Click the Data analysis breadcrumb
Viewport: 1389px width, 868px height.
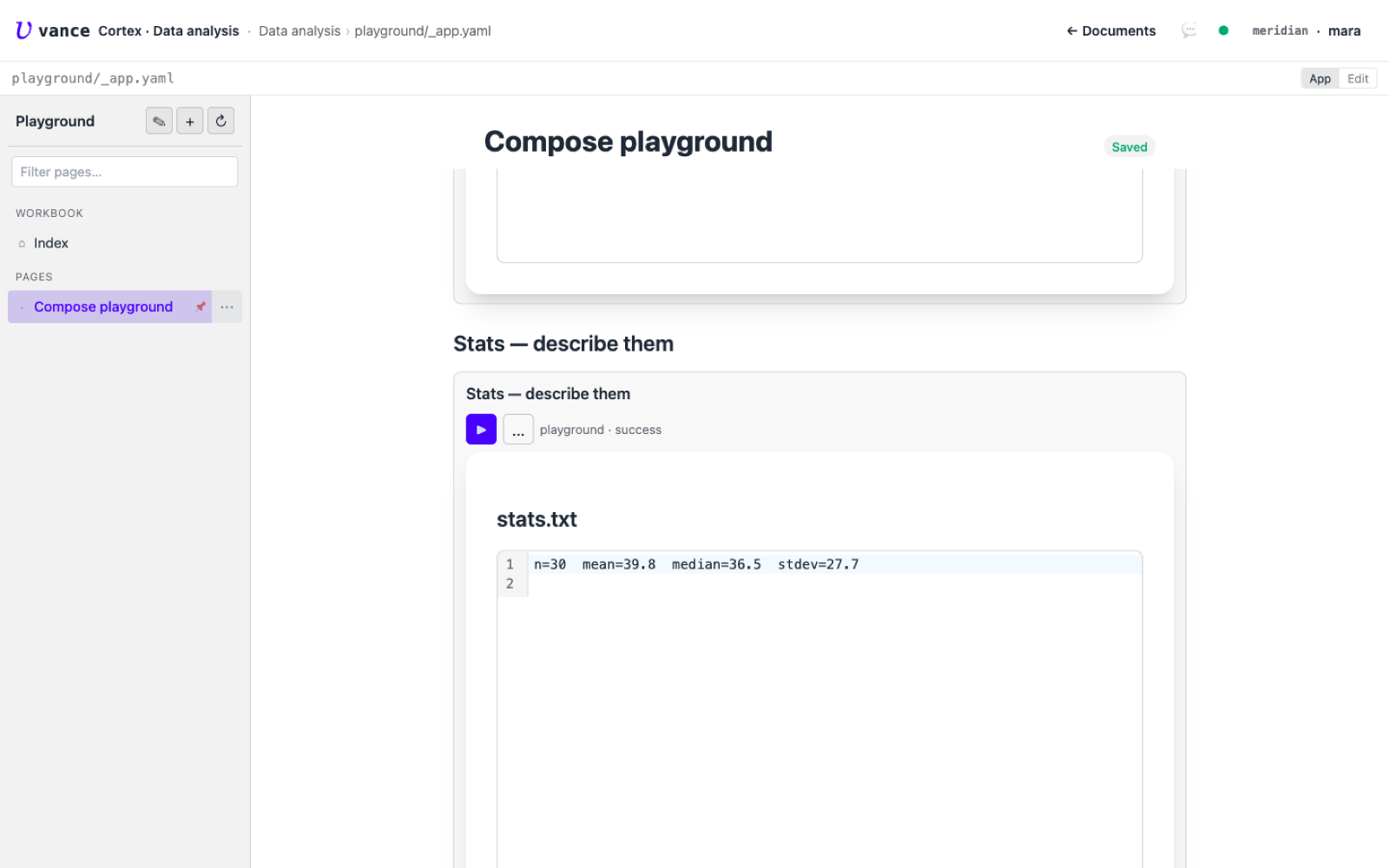pyautogui.click(x=300, y=30)
